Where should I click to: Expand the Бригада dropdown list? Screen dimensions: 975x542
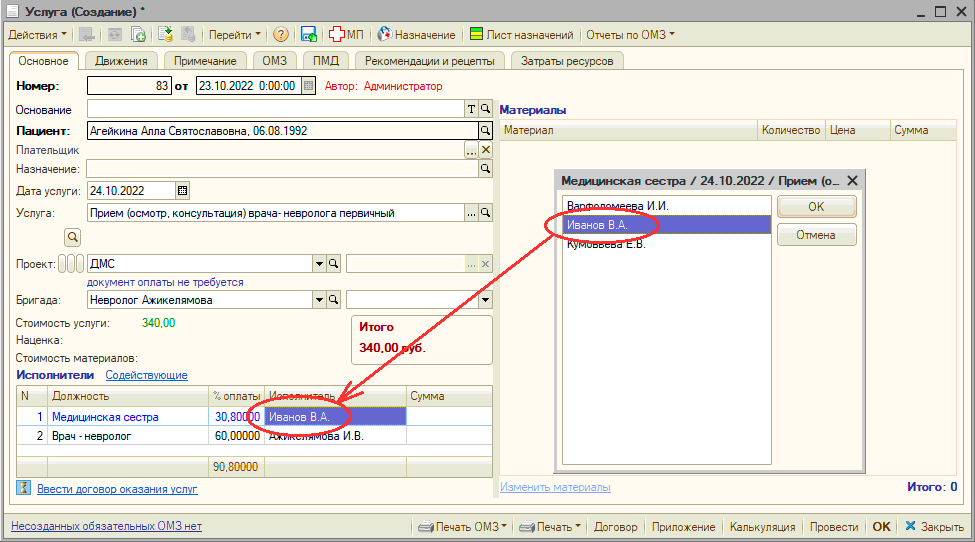[320, 299]
